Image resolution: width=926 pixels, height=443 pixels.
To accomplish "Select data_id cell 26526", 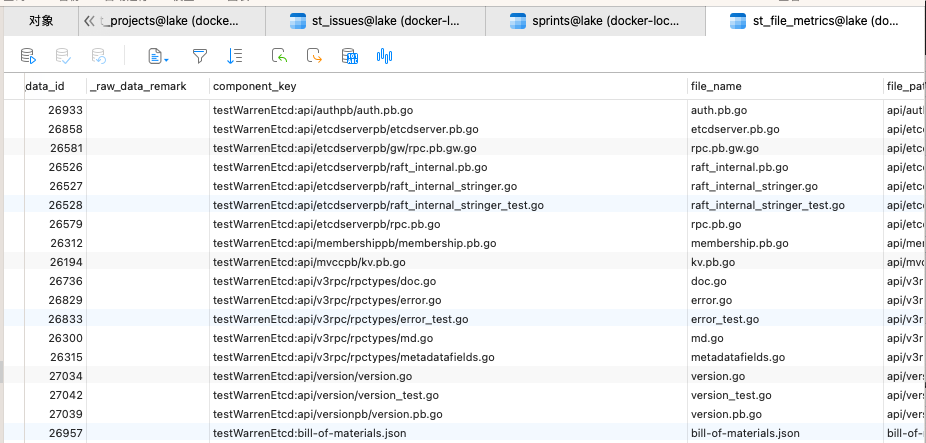I will coord(55,167).
